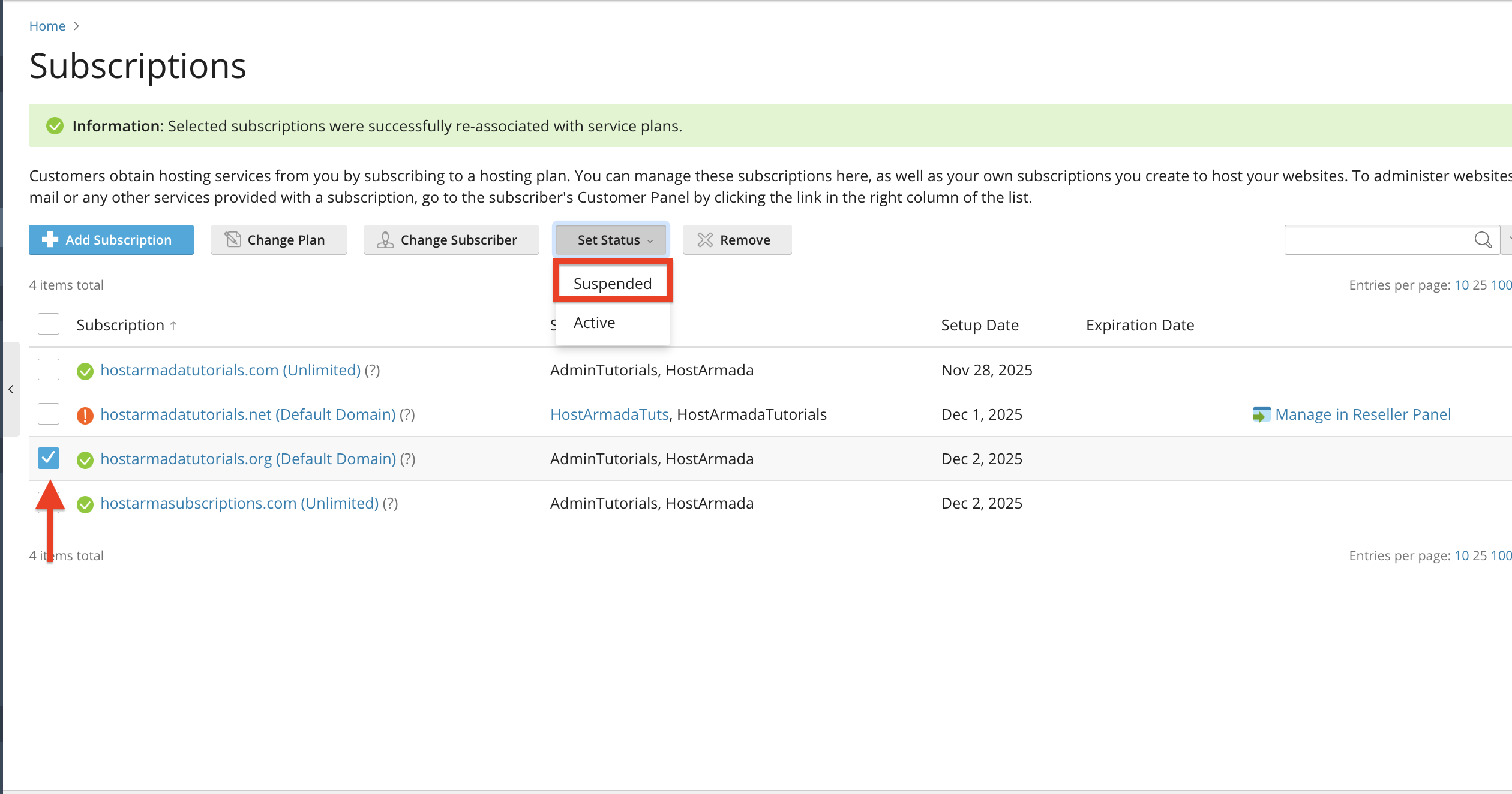Check the hostarmadatutorials.net row checkbox
This screenshot has width=1512, height=794.
(49, 414)
